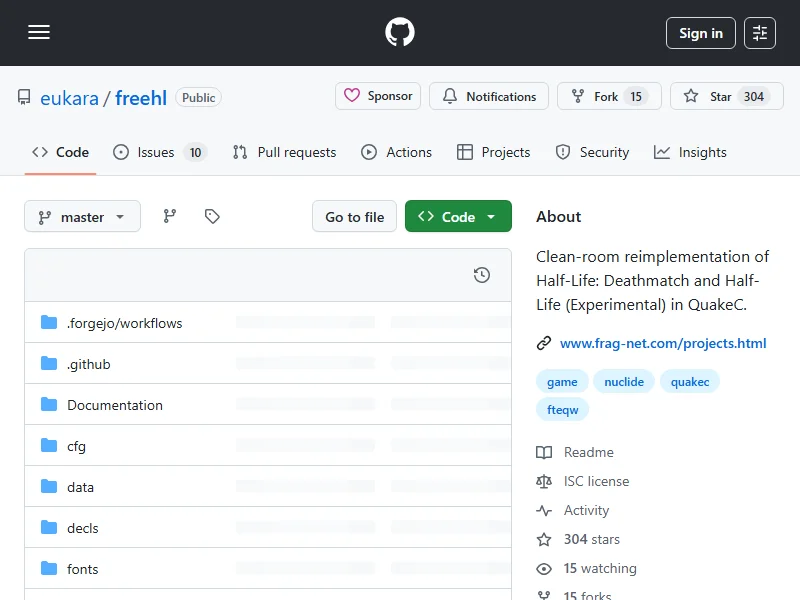The image size is (800, 600).
Task: Click the Sign in button
Action: tap(700, 33)
